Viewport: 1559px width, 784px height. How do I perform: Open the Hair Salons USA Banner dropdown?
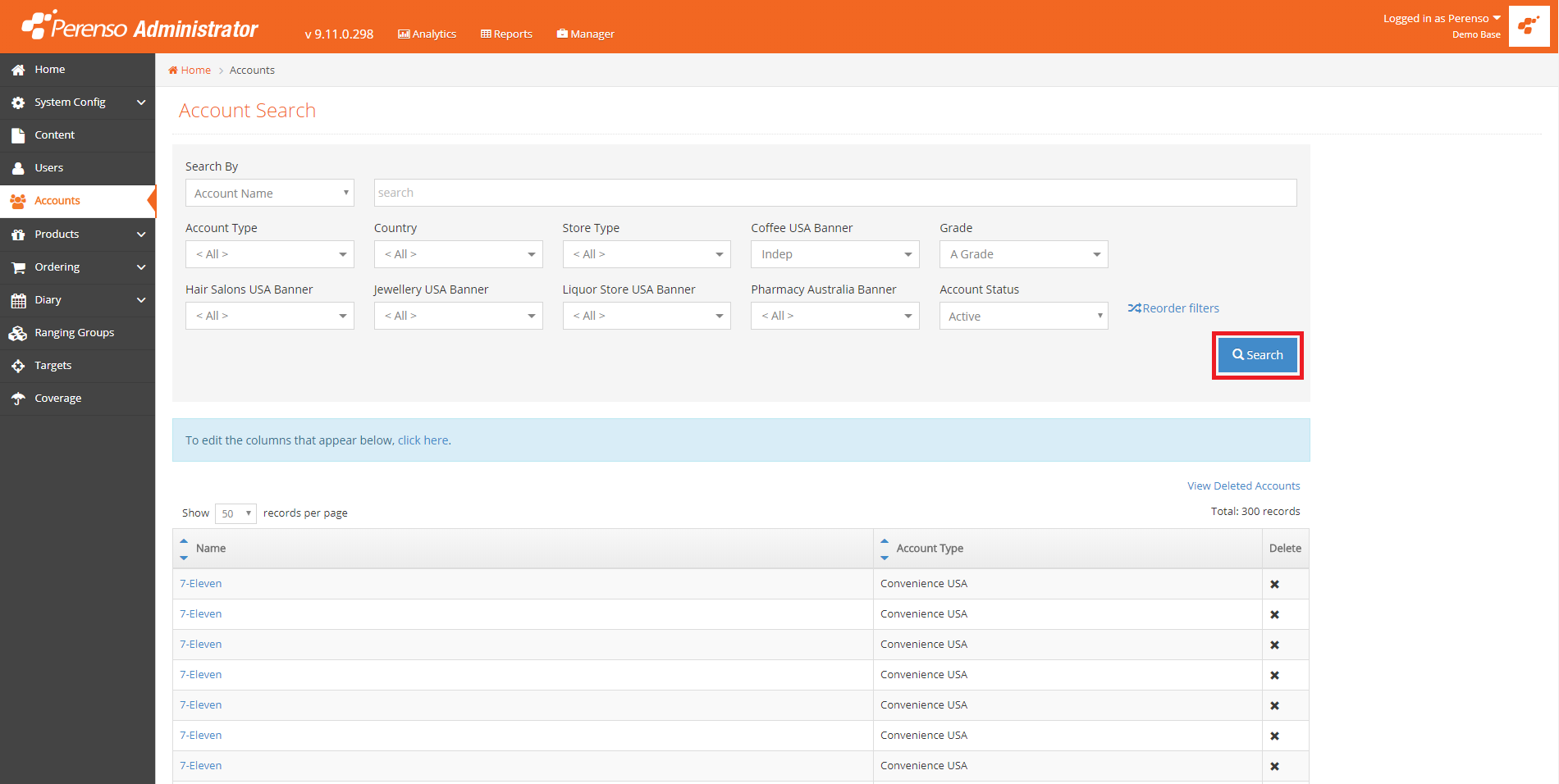(270, 316)
